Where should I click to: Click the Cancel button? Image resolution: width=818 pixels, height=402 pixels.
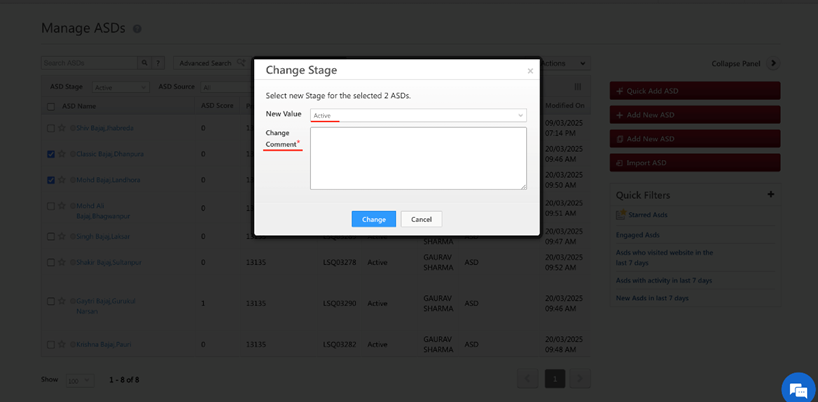point(421,219)
